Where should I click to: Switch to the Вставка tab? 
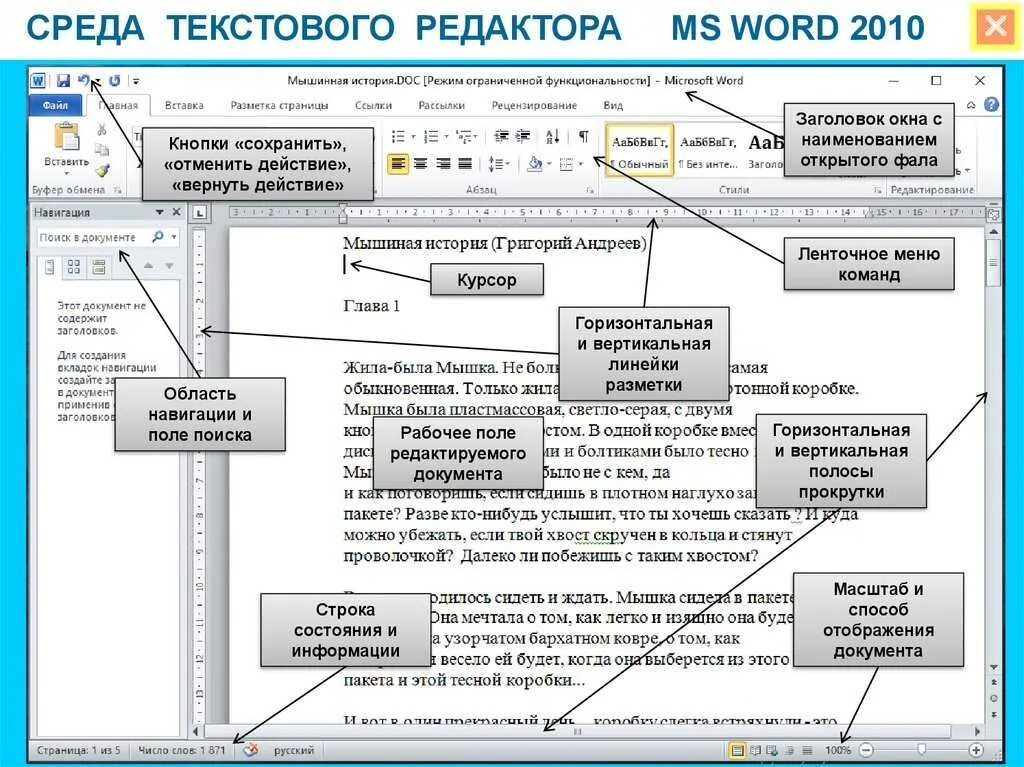click(x=184, y=105)
